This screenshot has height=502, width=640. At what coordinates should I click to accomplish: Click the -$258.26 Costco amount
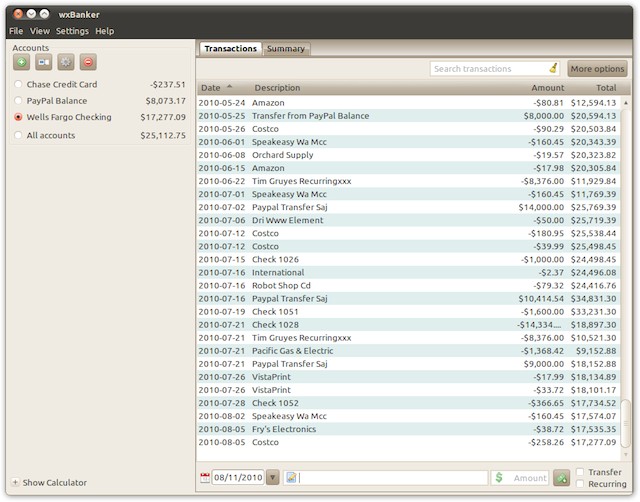click(546, 442)
